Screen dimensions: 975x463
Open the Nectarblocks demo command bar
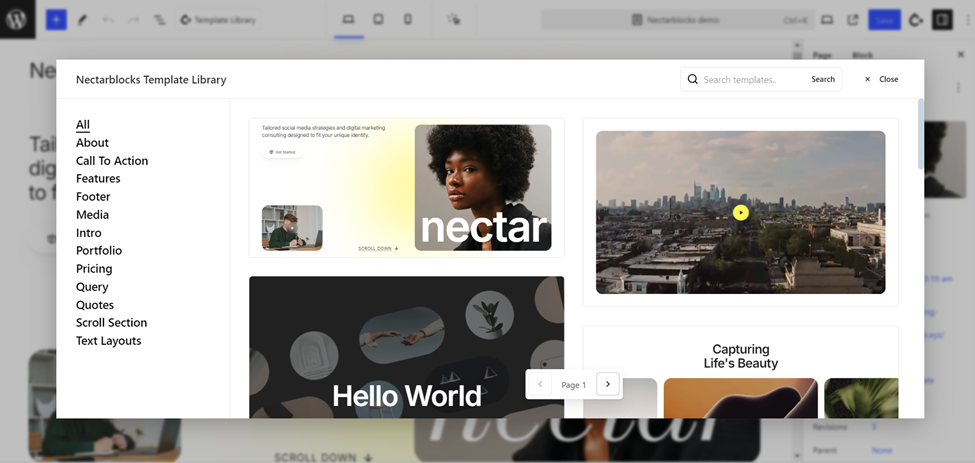coord(677,20)
